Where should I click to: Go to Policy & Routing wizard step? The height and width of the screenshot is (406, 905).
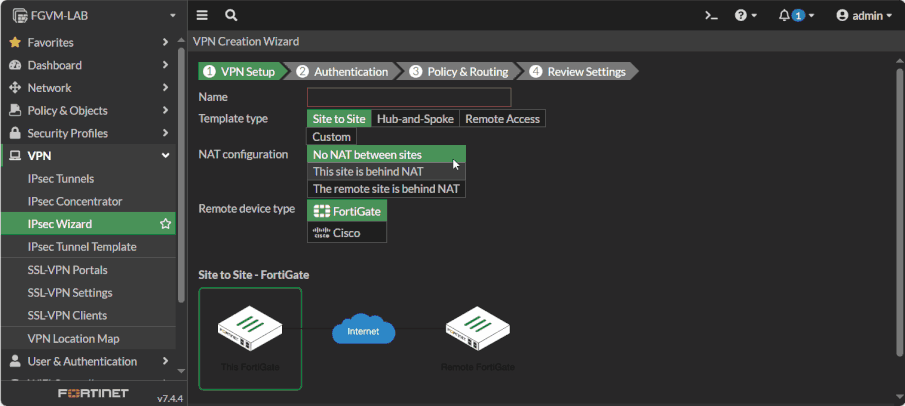click(459, 72)
